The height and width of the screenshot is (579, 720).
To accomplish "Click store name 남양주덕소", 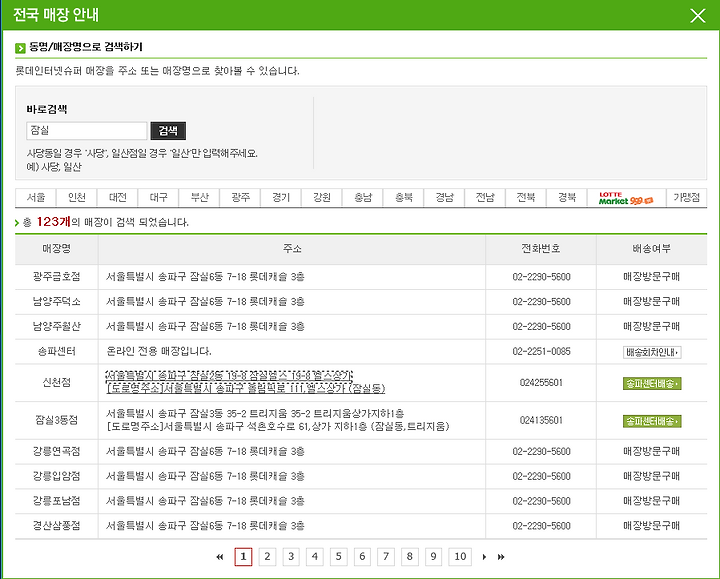I will point(56,302).
